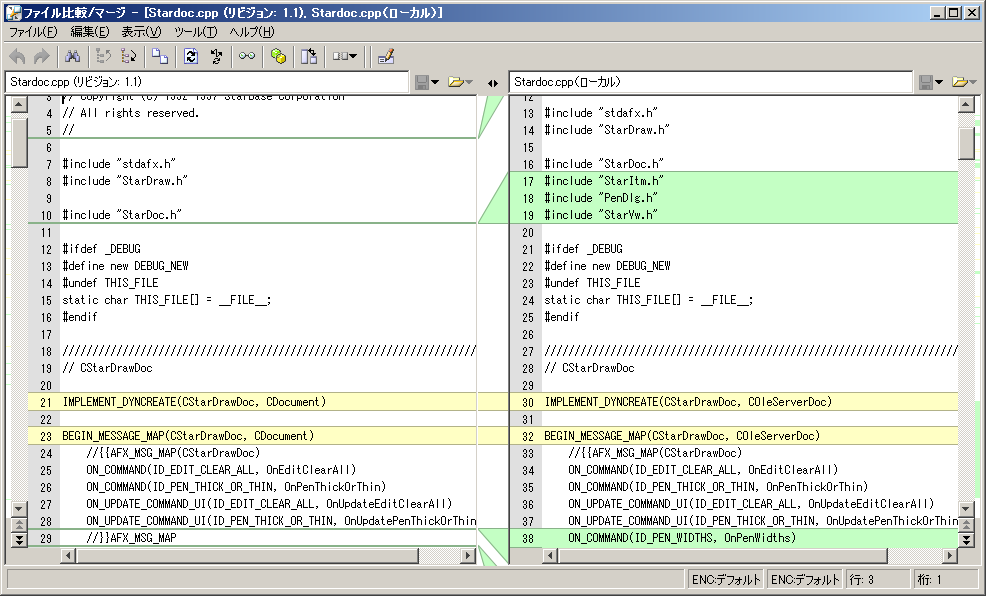Click the Redo arrow in the toolbar

coord(42,57)
